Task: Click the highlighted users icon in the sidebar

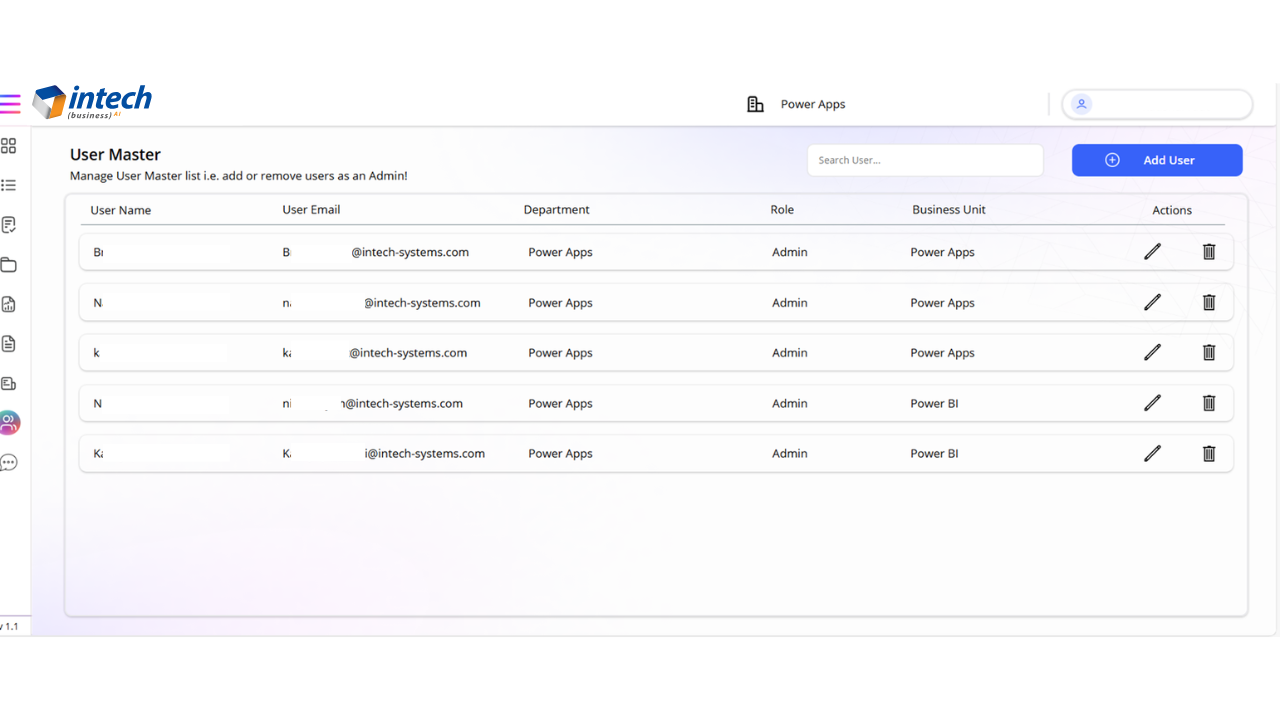Action: 9,423
